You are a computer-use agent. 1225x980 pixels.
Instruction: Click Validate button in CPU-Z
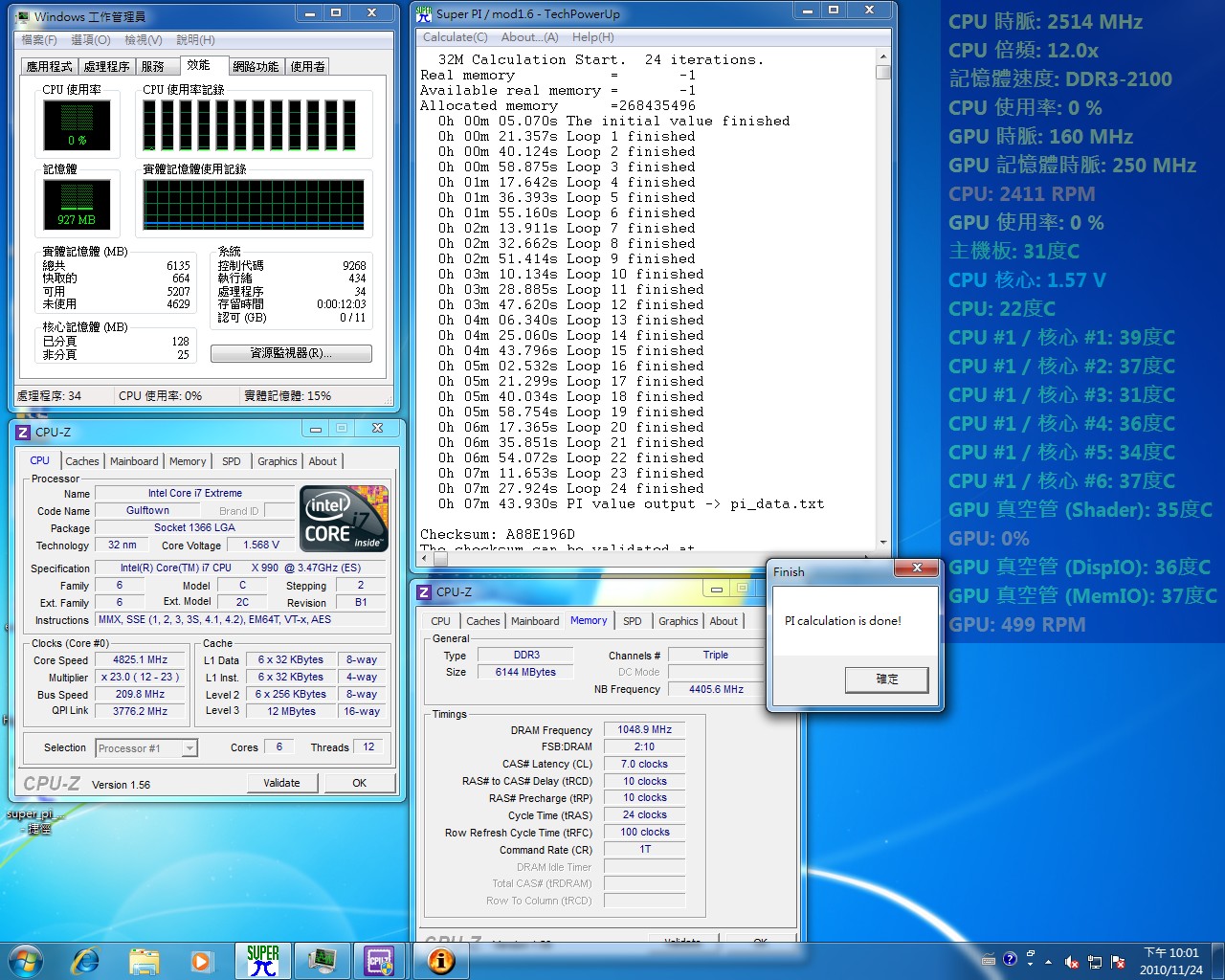pyautogui.click(x=281, y=783)
